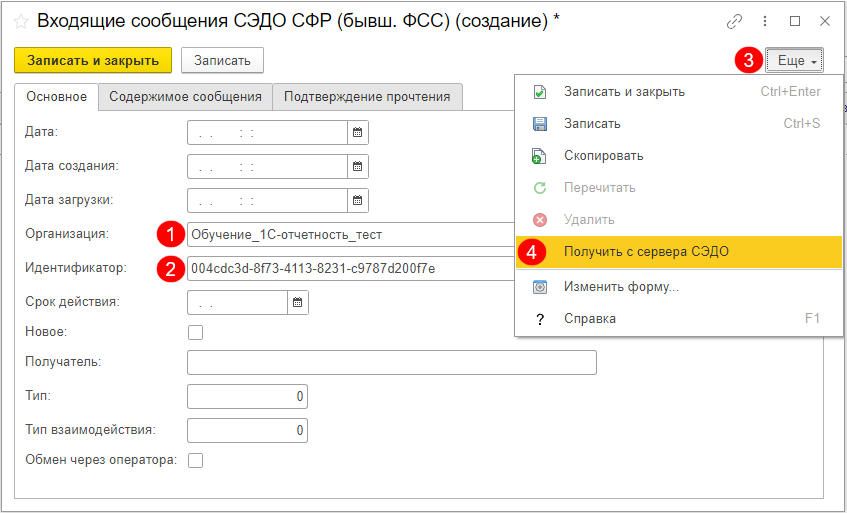The width and height of the screenshot is (847, 513).
Task: Click the favorite star icon in title
Action: pyautogui.click(x=19, y=21)
